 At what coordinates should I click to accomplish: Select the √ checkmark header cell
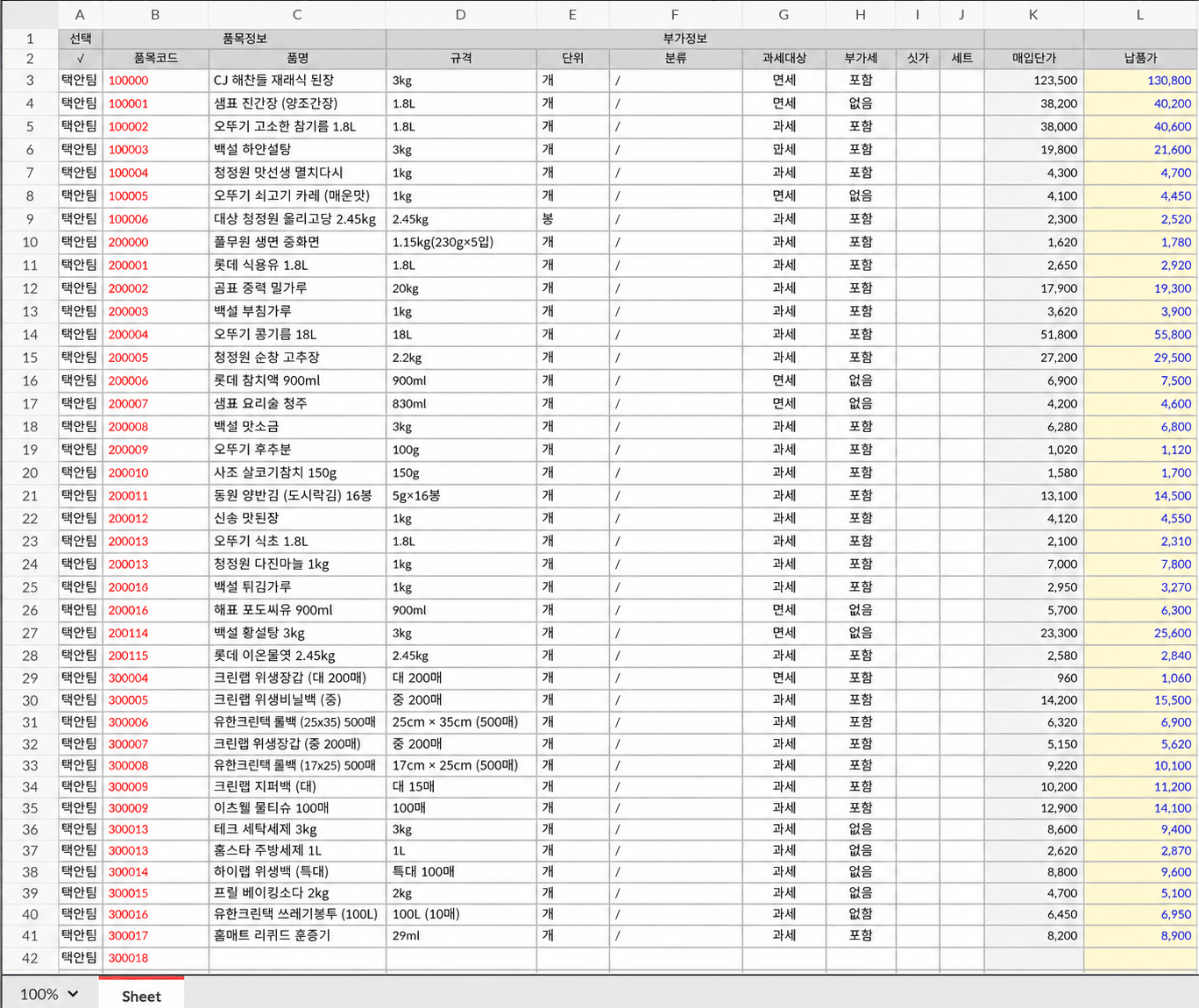coord(81,58)
